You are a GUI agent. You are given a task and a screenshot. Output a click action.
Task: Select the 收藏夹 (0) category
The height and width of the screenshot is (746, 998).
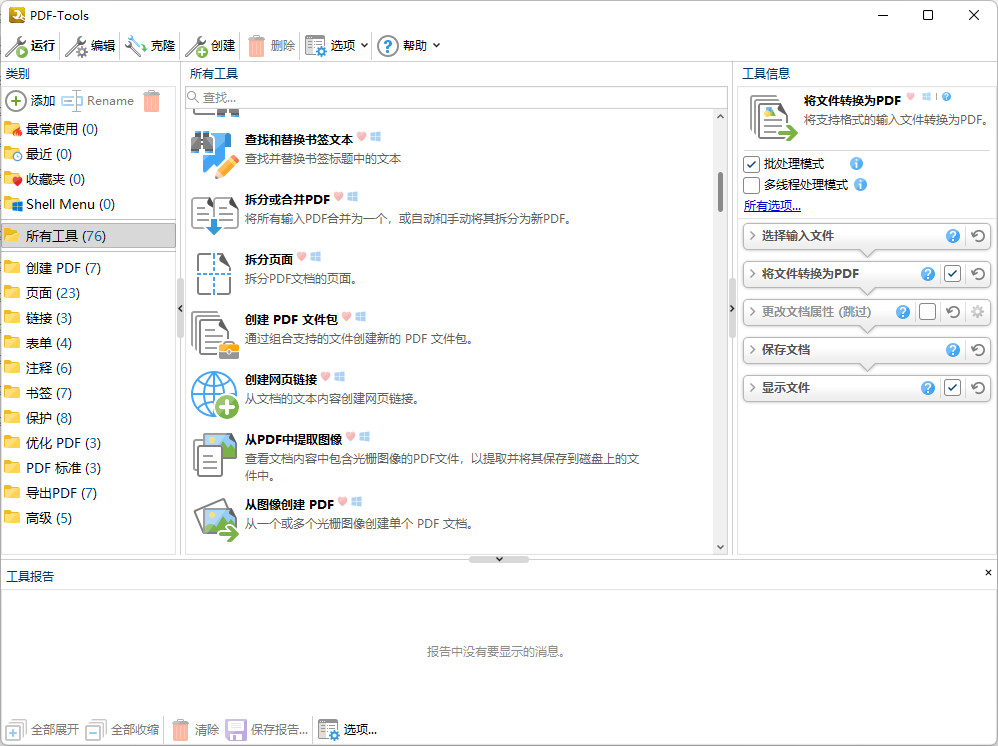[88, 179]
